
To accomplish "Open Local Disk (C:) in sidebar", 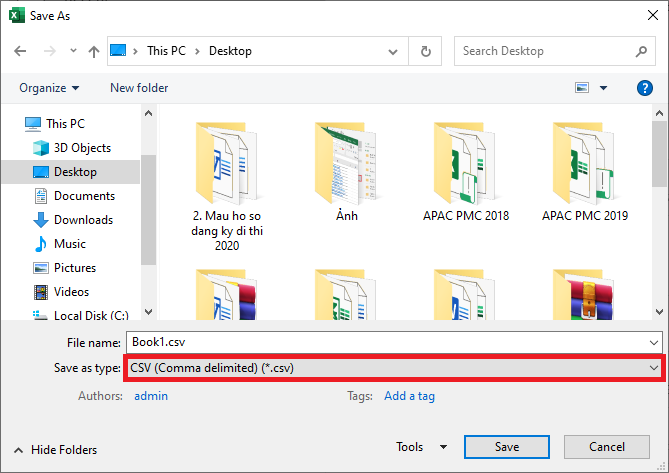I will (x=91, y=315).
